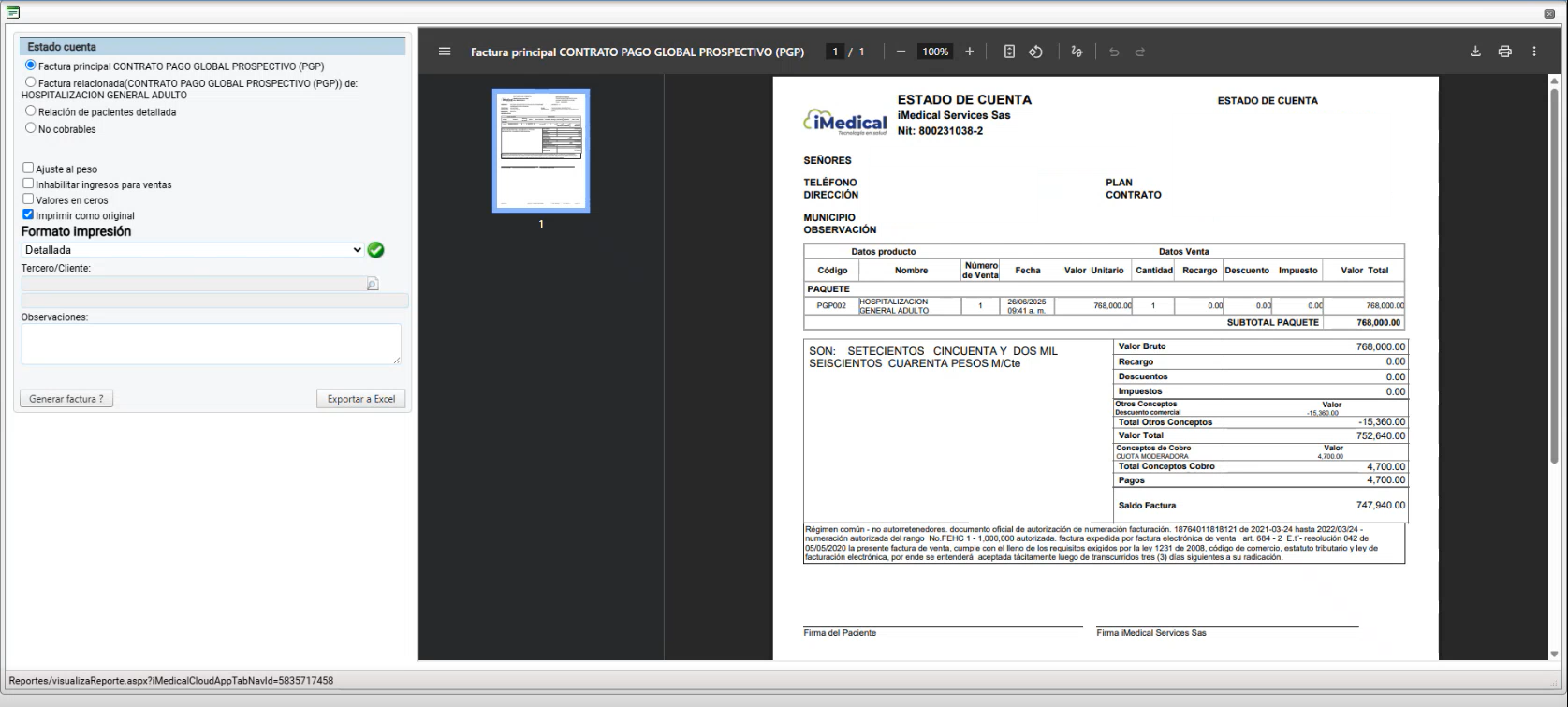Screen dimensions: 1568x707
Task: Click the green app icon in title bar
Action: point(13,12)
